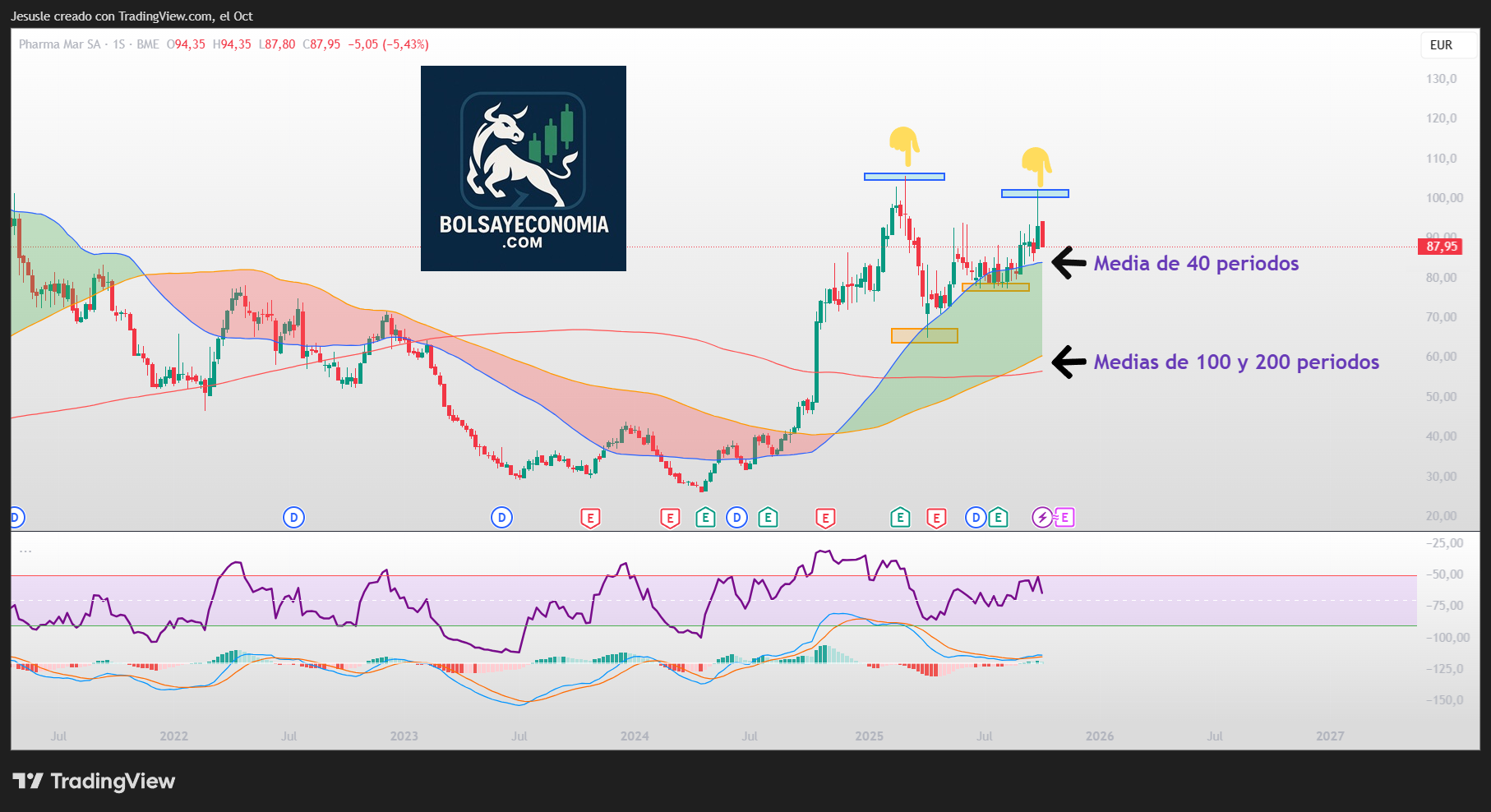
Task: Click the 2026 label on the time axis
Action: pyautogui.click(x=1100, y=736)
